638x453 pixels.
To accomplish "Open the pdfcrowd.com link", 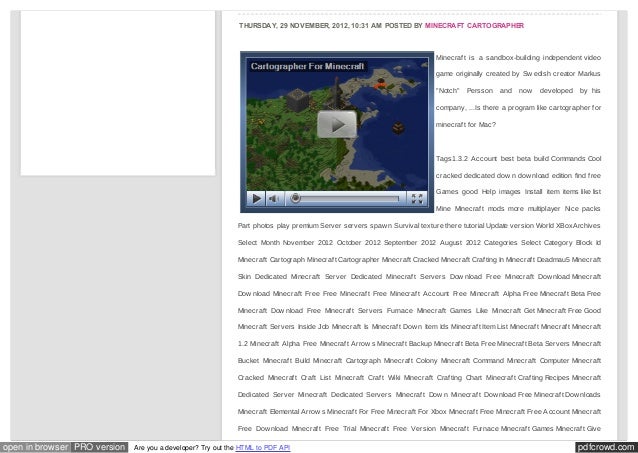I will (606, 447).
